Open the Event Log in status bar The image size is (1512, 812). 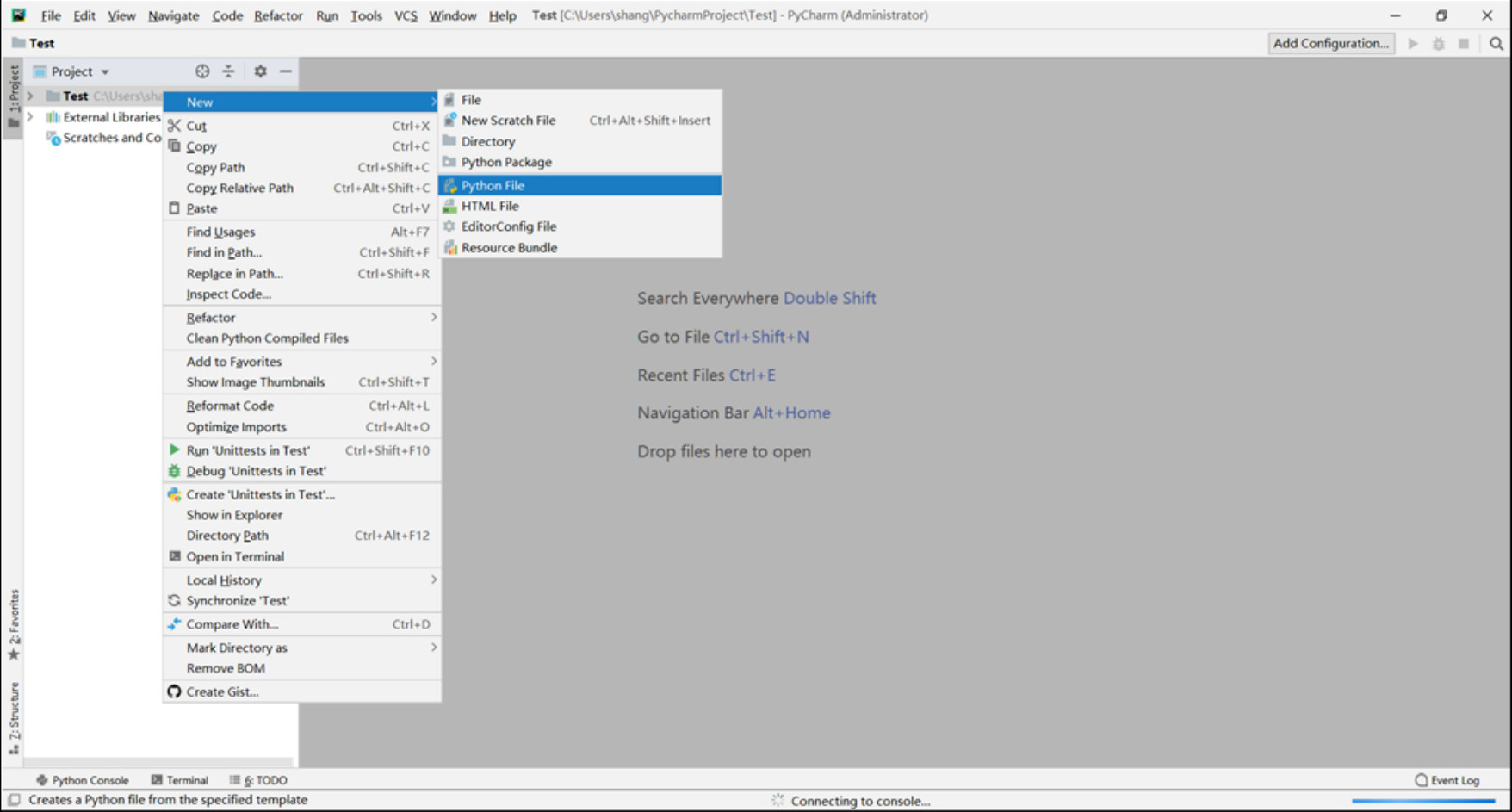click(1447, 780)
